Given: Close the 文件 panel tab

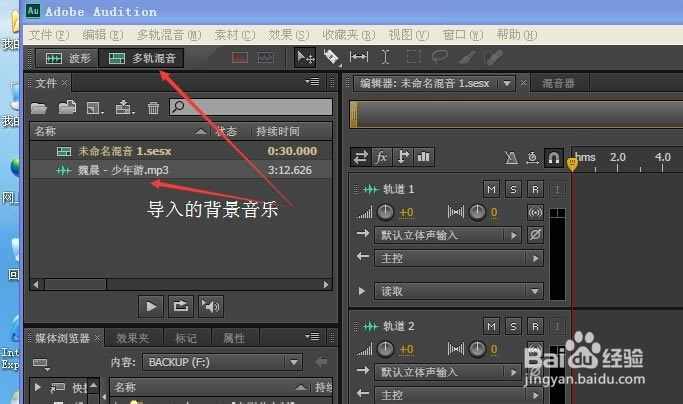Looking at the screenshot, I should (x=64, y=82).
